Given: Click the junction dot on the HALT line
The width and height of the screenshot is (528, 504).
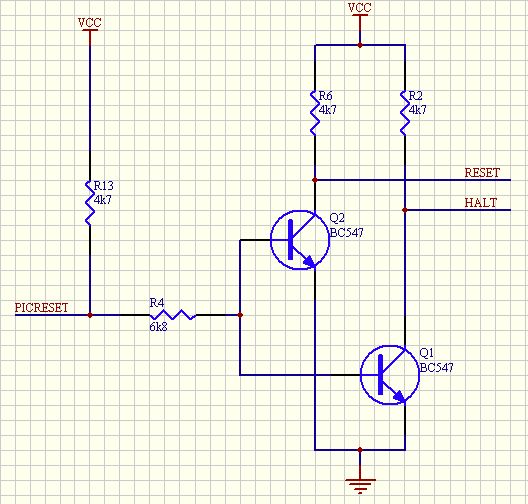Looking at the screenshot, I should (x=405, y=210).
